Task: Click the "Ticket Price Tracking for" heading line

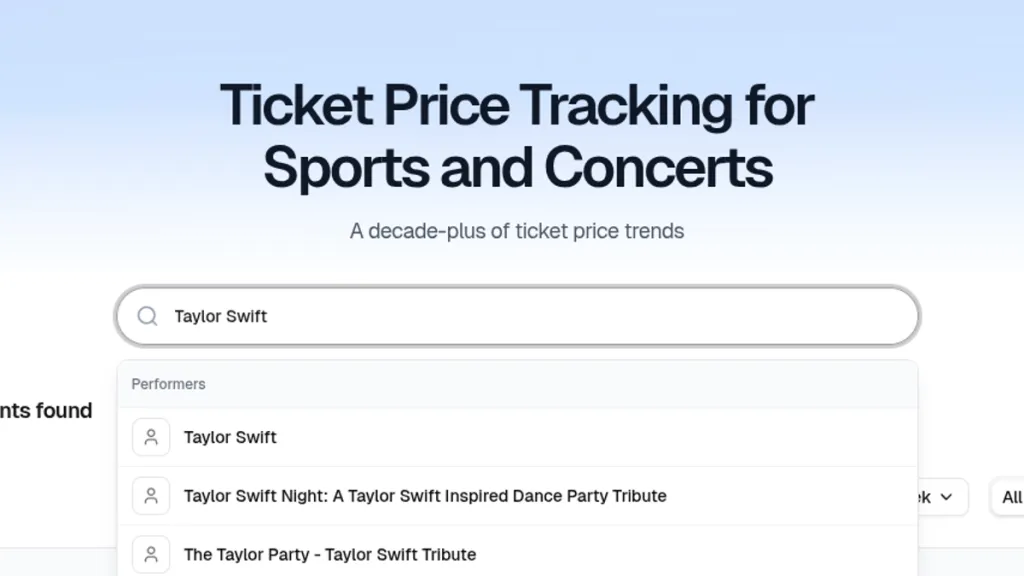Action: 517,106
